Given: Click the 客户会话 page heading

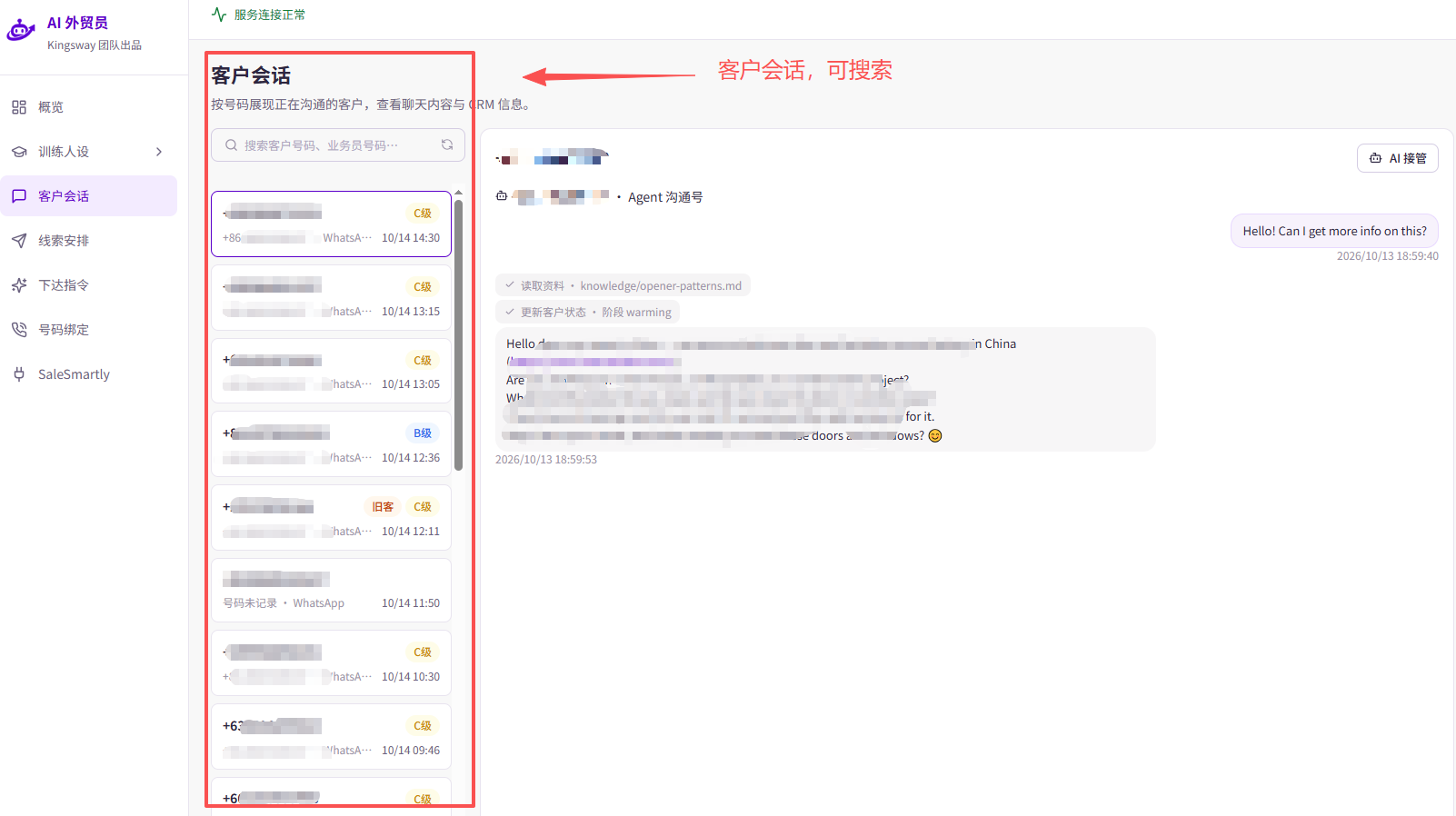Looking at the screenshot, I should [x=252, y=75].
